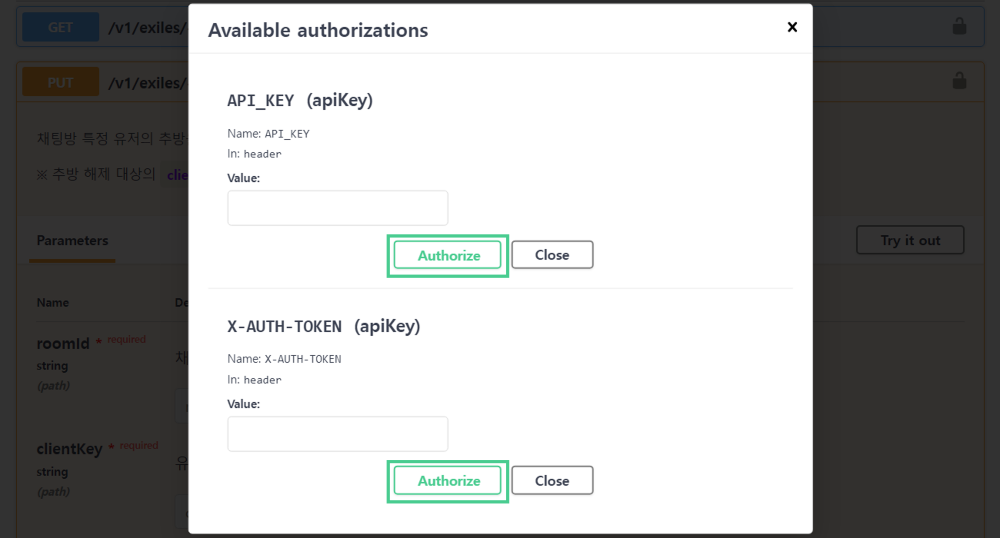1000x538 pixels.
Task: Focus the API_KEY Value input field
Action: 338,208
